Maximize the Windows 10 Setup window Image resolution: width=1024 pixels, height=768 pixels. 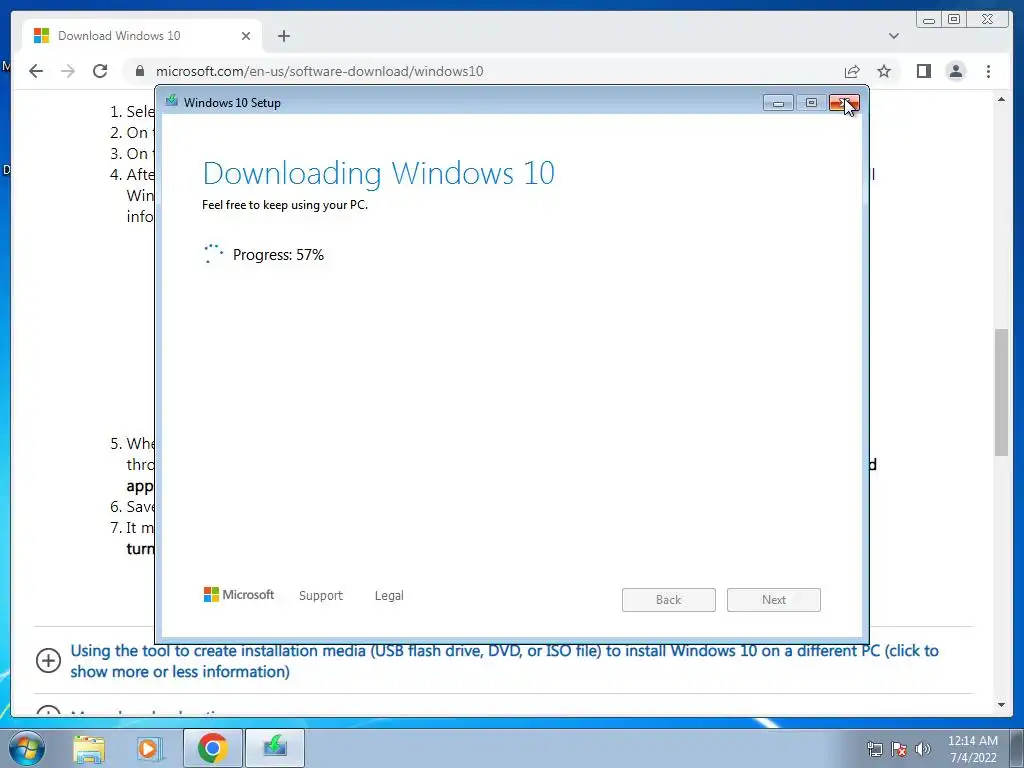tap(811, 103)
